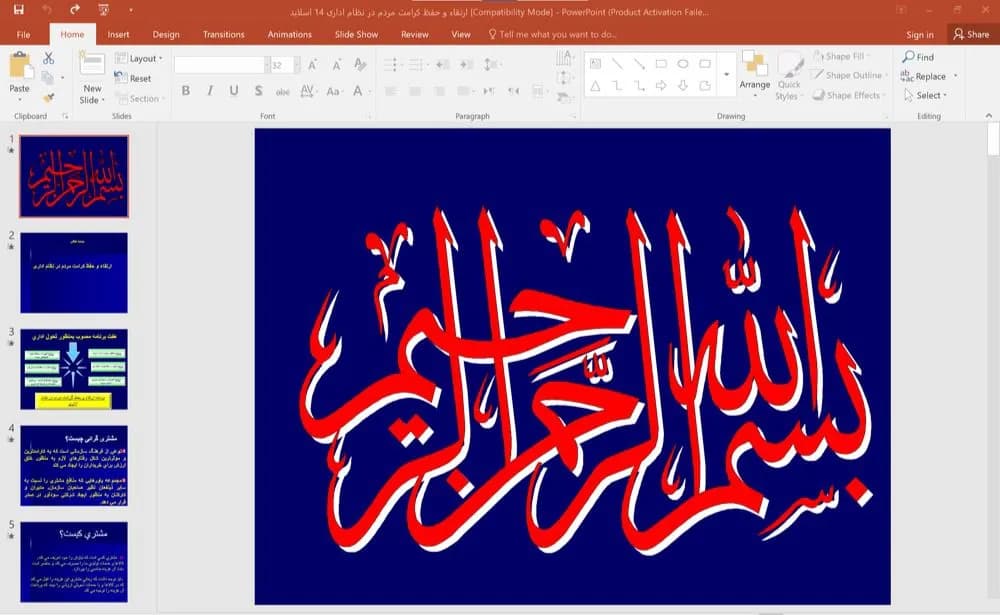1000x615 pixels.
Task: Click Increase Font Size icon
Action: click(312, 64)
